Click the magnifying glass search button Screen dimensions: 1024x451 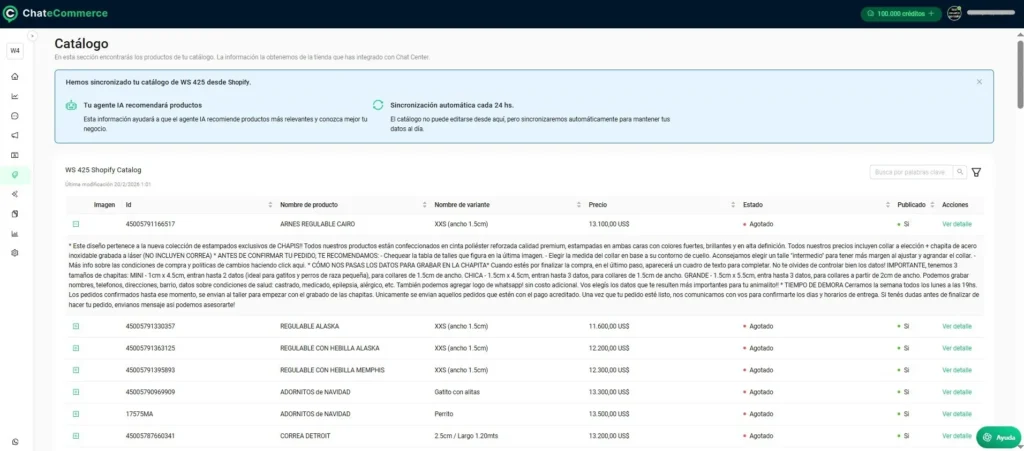(x=960, y=172)
